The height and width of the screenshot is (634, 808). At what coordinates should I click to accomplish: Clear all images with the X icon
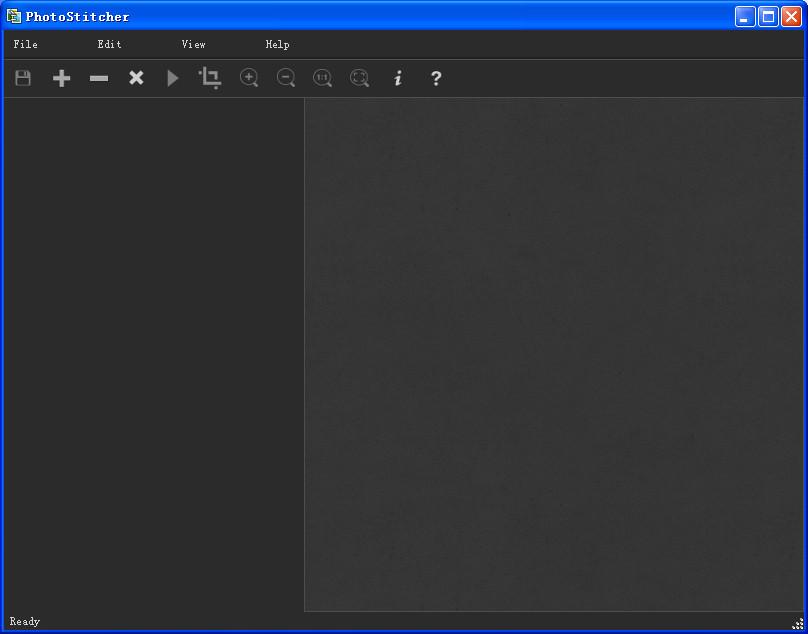(x=136, y=78)
